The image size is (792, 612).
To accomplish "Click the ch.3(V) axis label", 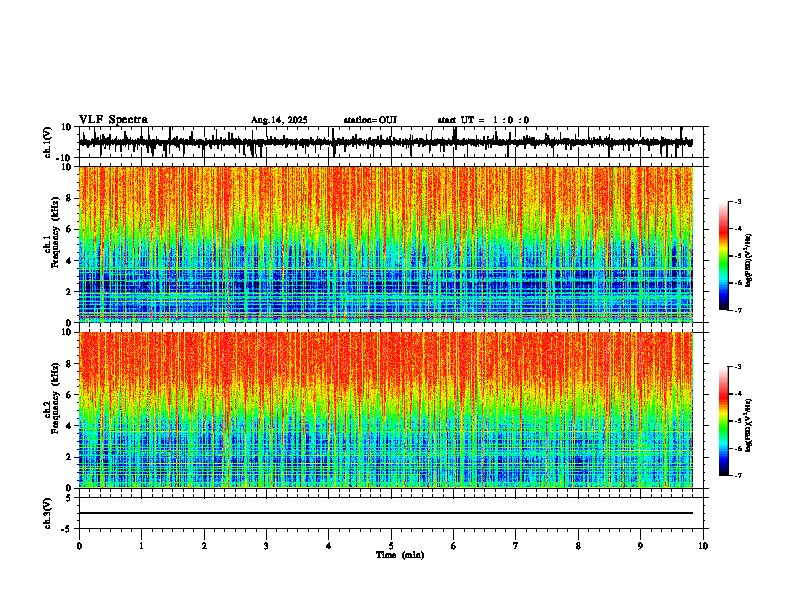I will click(48, 513).
